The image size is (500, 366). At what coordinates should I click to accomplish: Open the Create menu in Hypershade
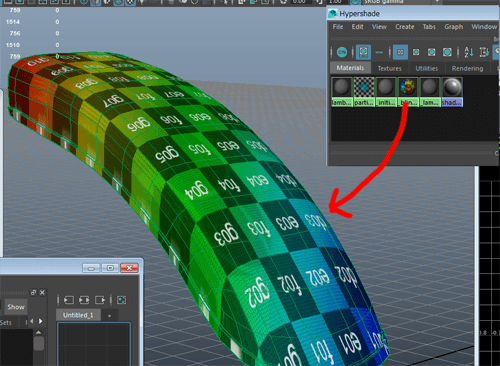405,27
